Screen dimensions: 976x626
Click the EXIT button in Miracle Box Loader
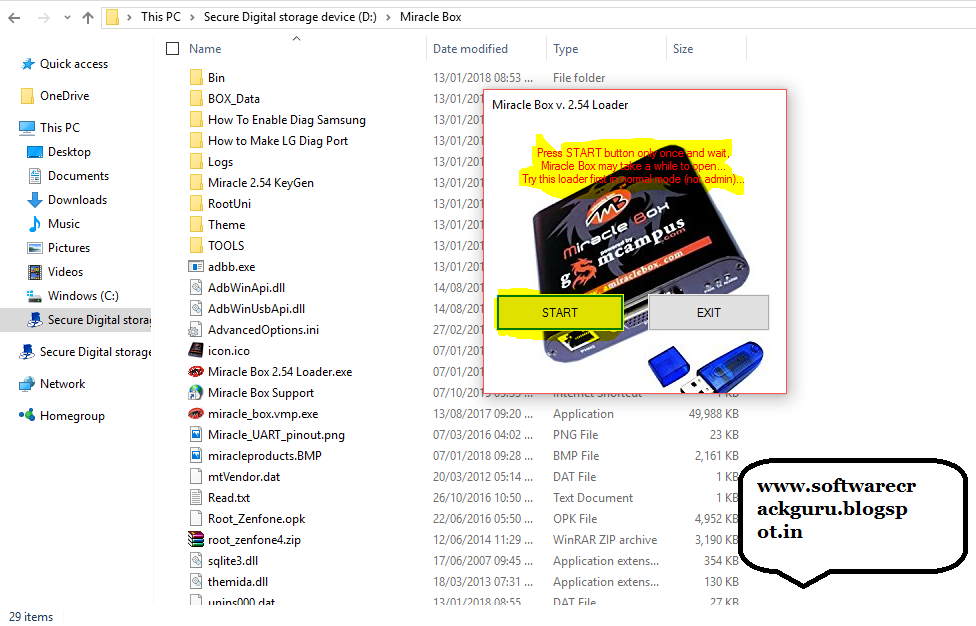coord(708,312)
